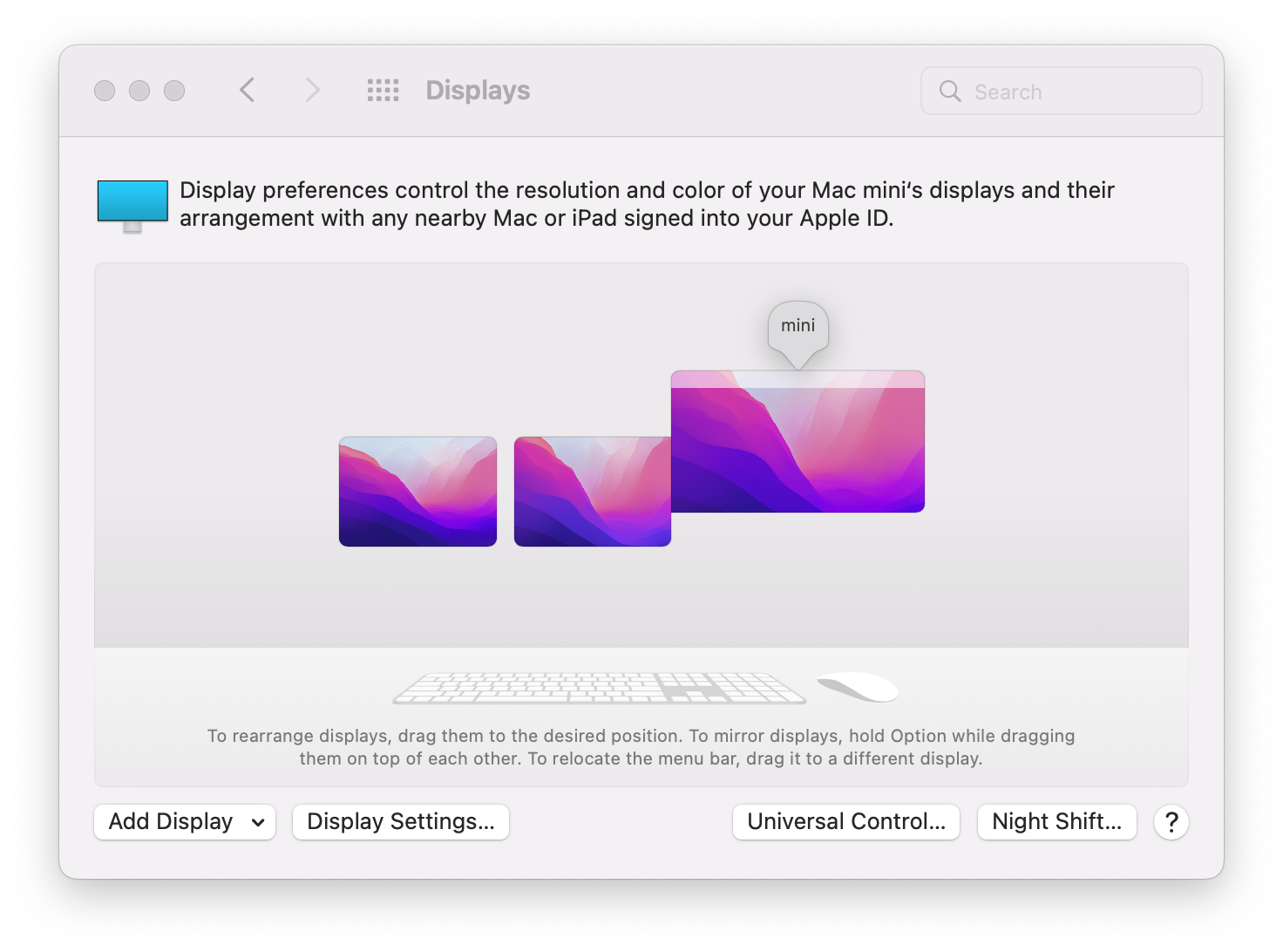
Task: Open Universal Control… options
Action: click(x=846, y=822)
